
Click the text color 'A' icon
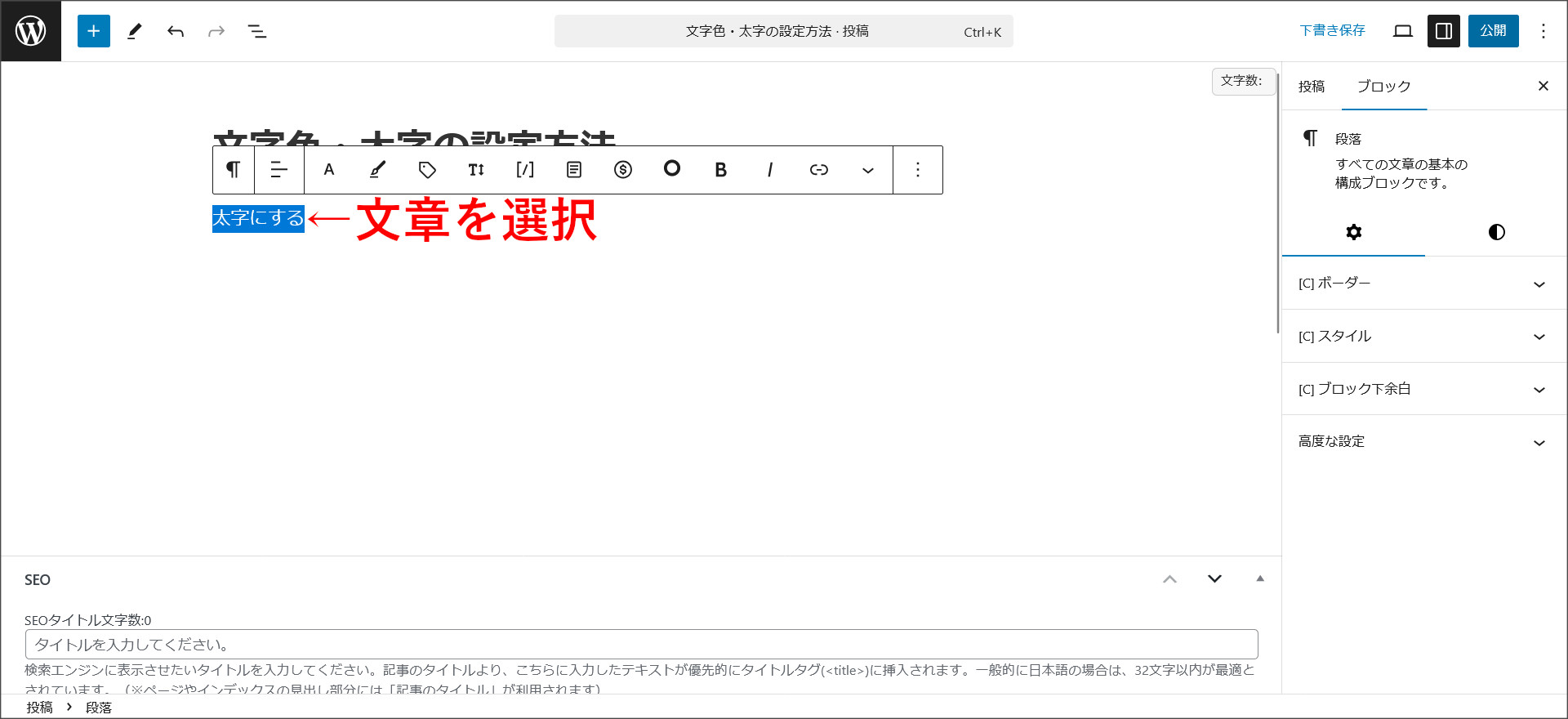329,170
